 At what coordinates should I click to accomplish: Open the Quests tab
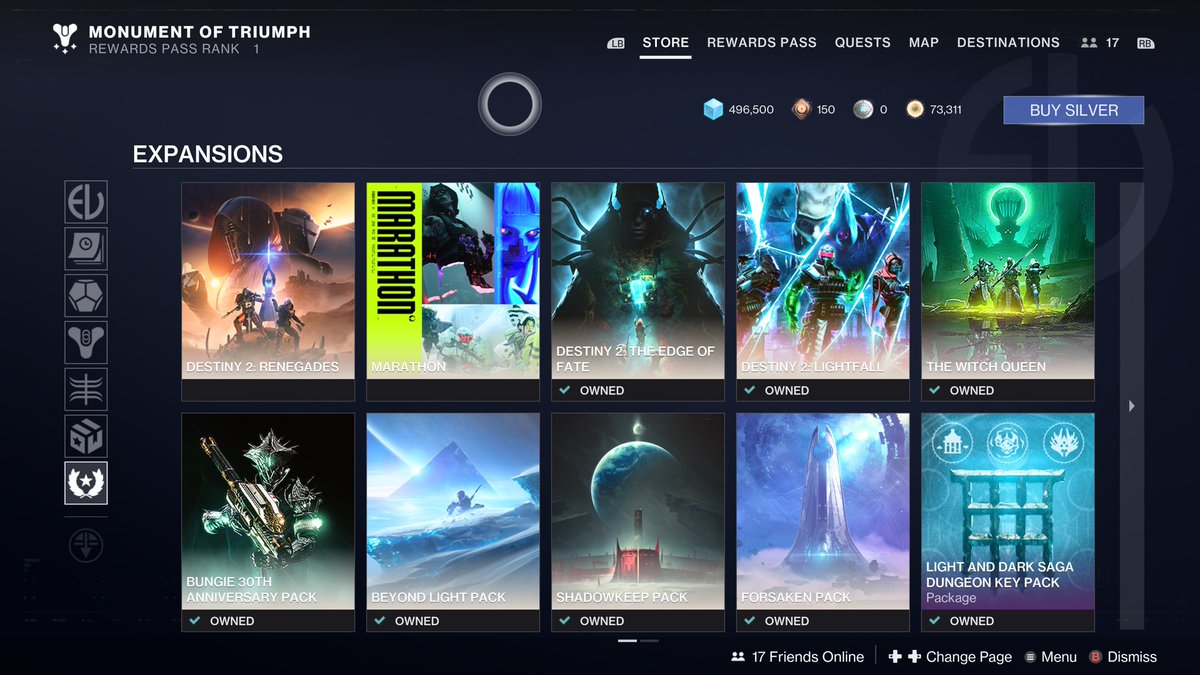click(x=863, y=43)
